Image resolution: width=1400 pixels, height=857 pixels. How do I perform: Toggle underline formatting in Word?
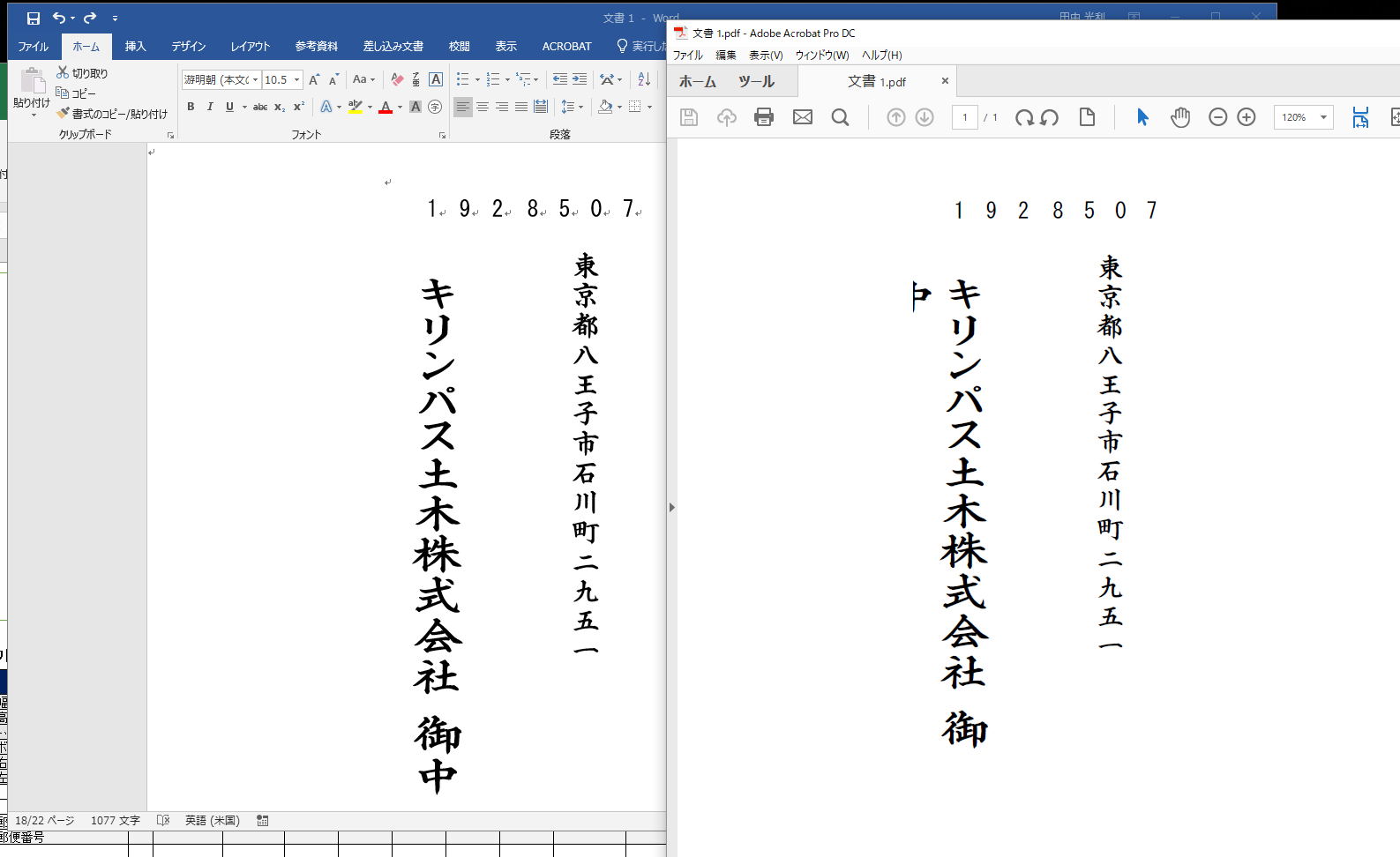229,107
